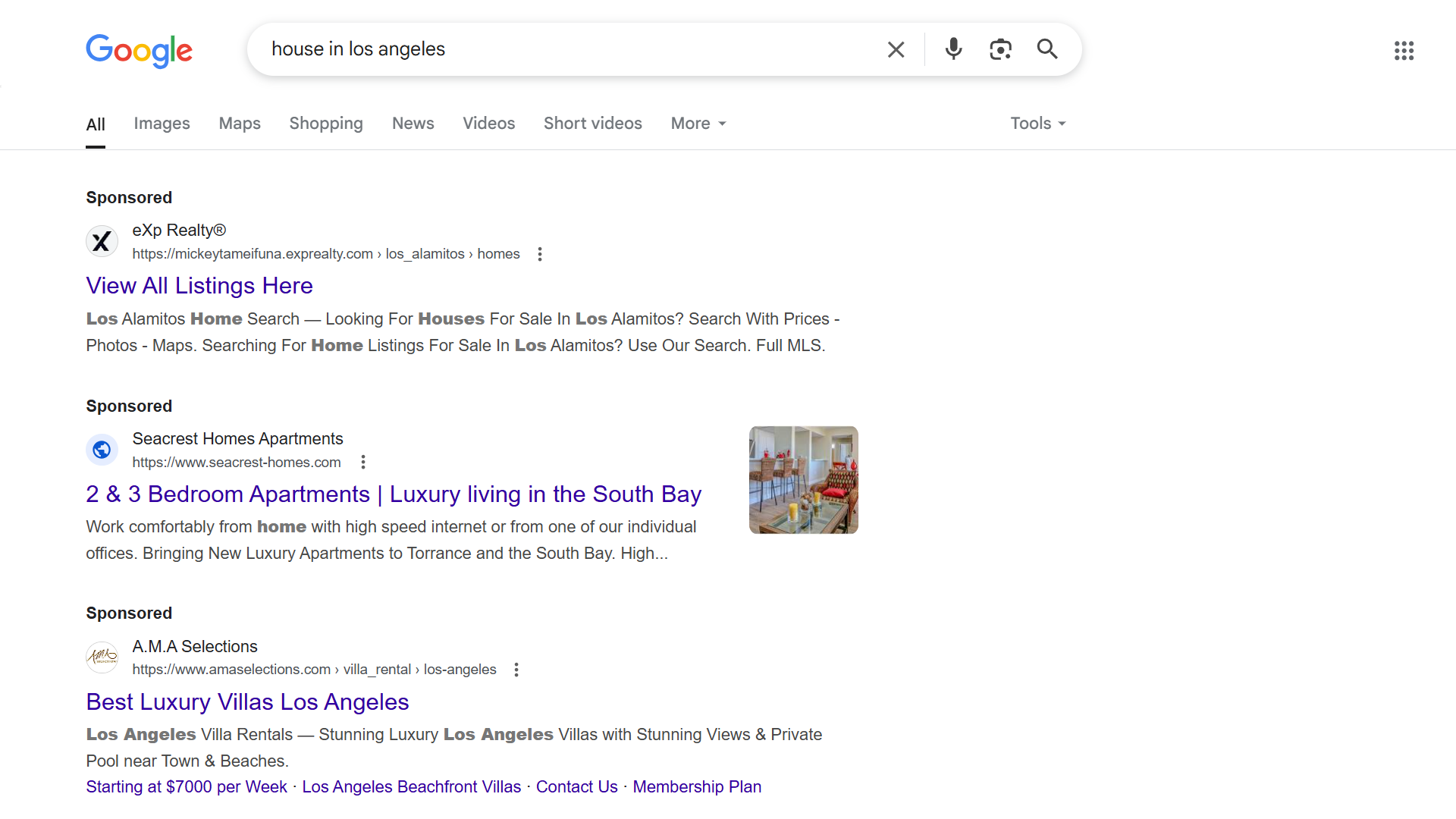
Task: Open the options dots beside the seacrest-homes.com URL
Action: click(x=363, y=462)
